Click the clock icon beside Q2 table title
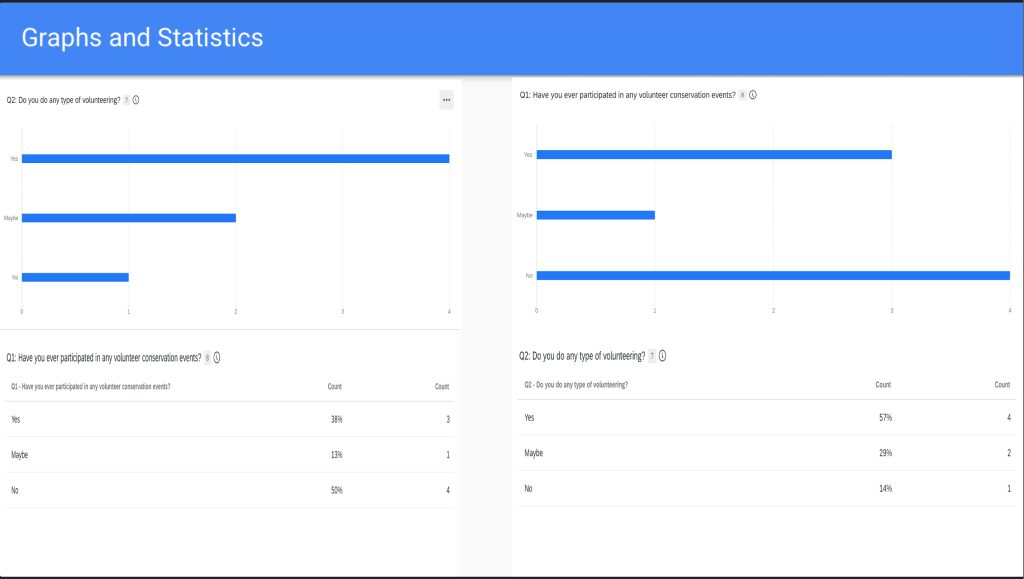 [x=662, y=355]
